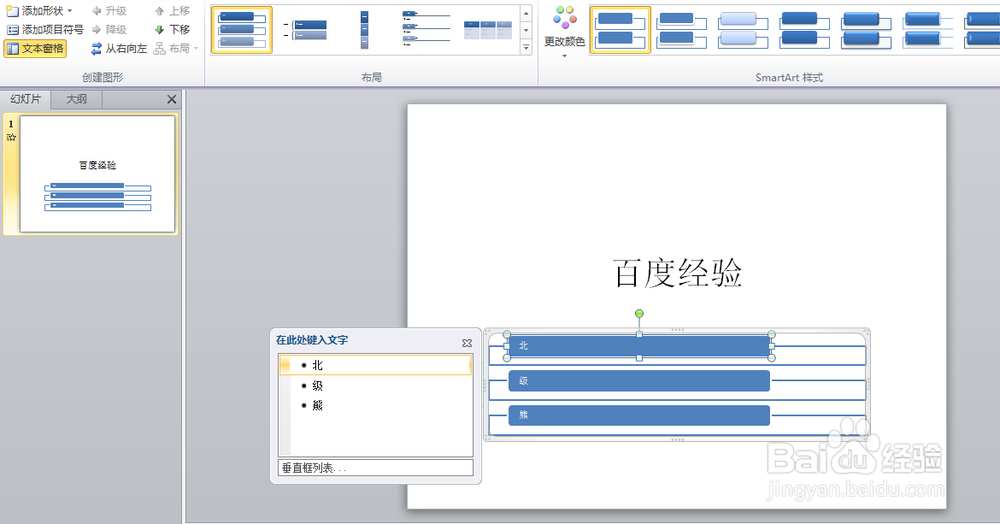1000x524 pixels.
Task: Select the second SmartArt style thumbnail
Action: [682, 30]
